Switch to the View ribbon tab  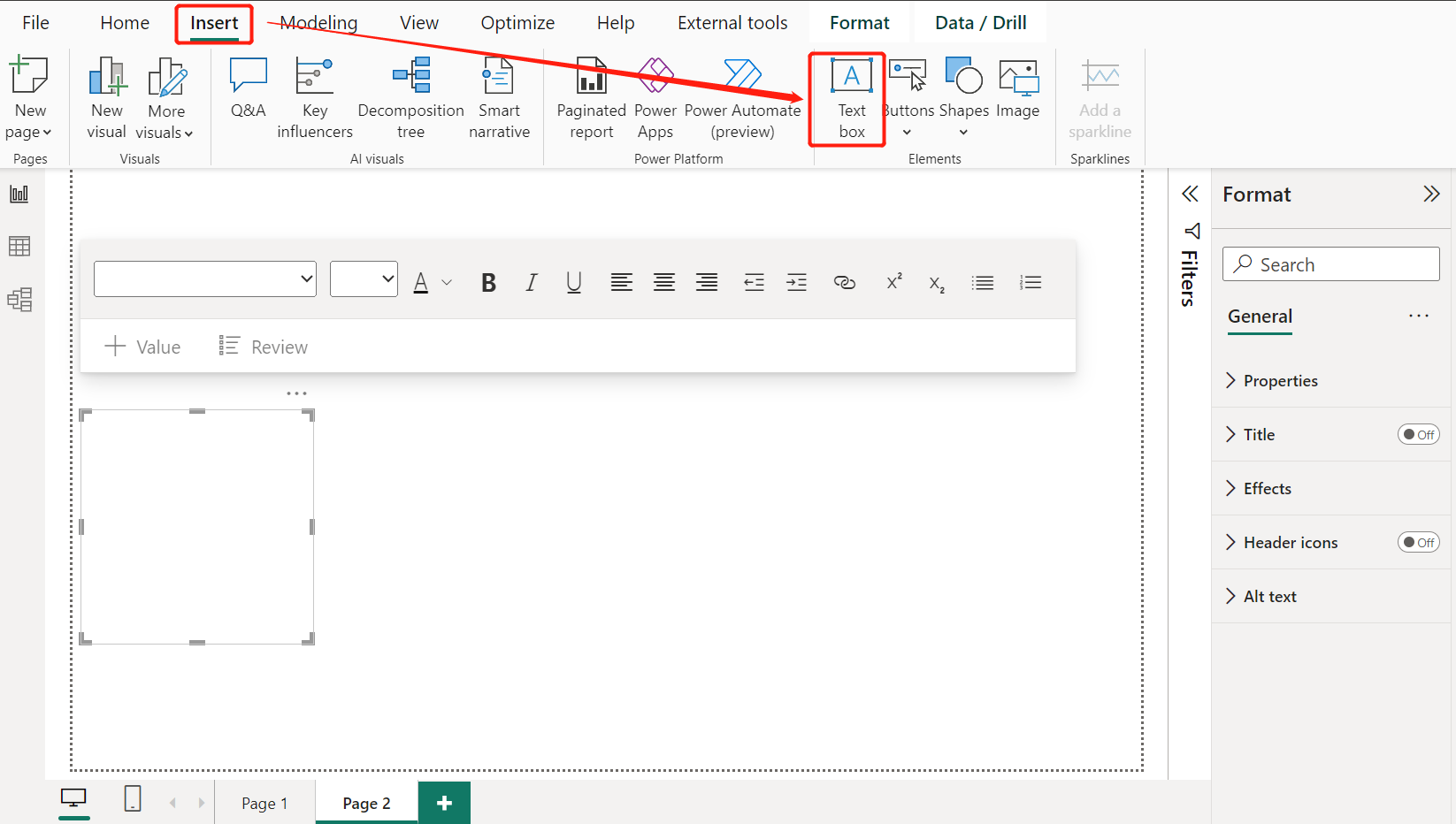pos(418,22)
